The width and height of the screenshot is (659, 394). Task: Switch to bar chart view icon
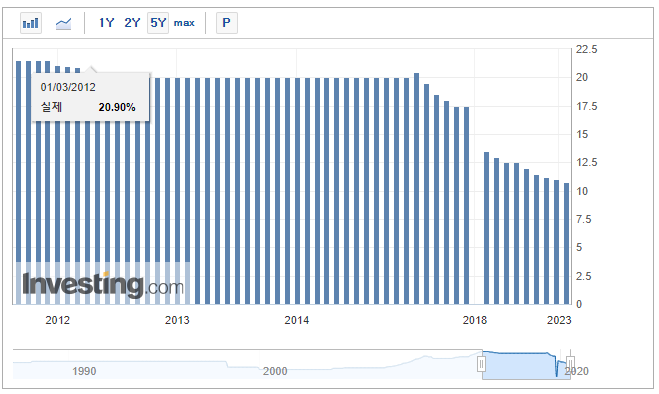pyautogui.click(x=31, y=23)
